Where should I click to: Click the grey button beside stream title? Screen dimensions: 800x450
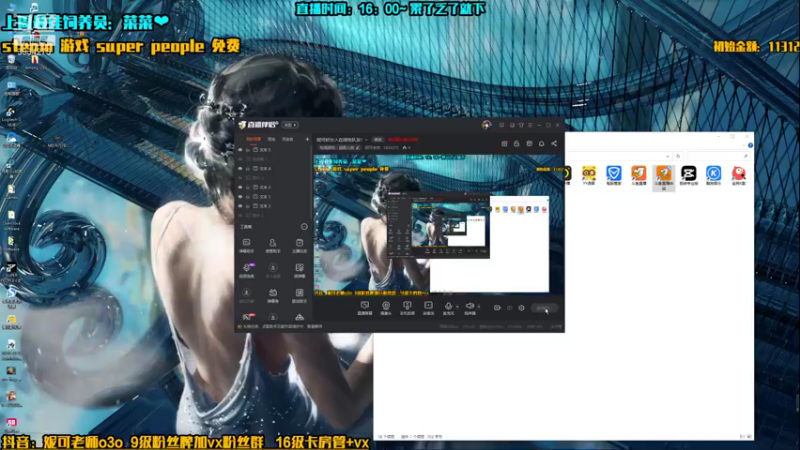click(378, 139)
